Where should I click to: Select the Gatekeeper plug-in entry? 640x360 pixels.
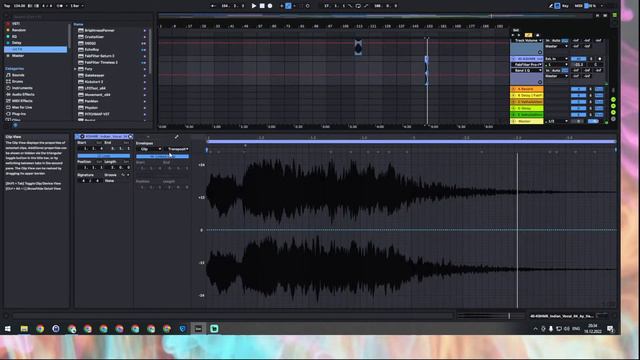coord(94,76)
